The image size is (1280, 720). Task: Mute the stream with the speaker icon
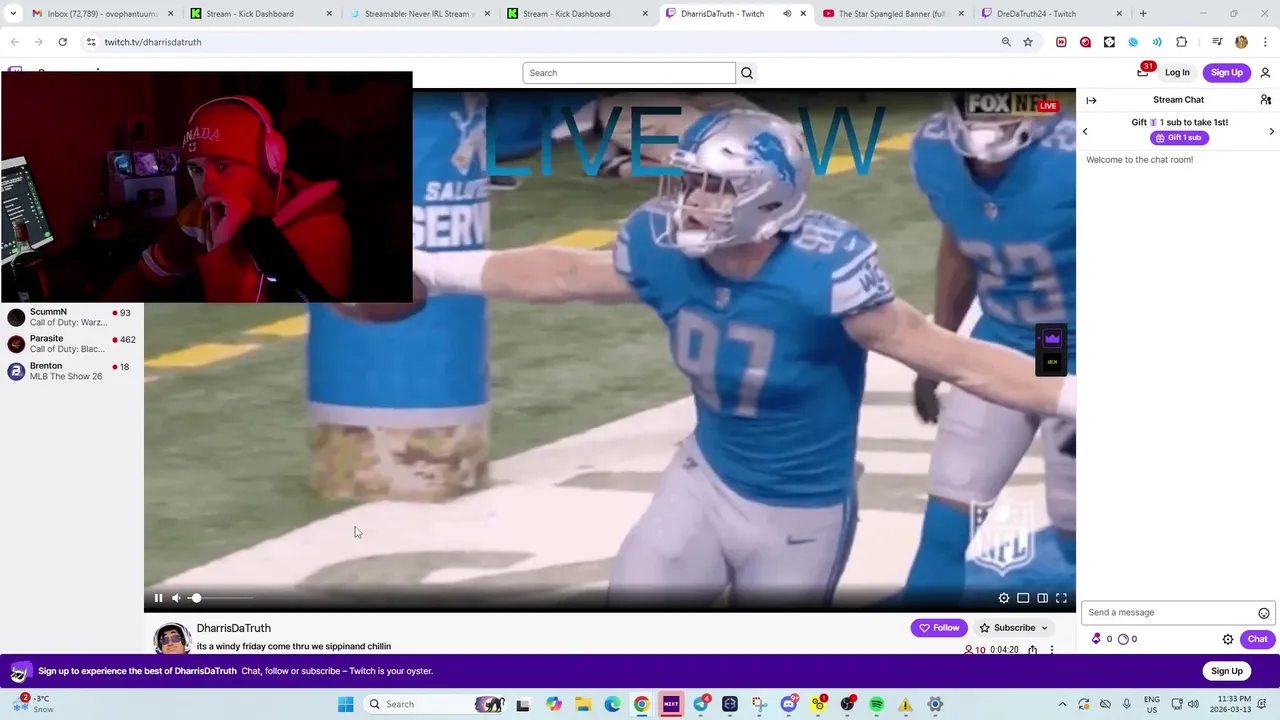pyautogui.click(x=176, y=598)
